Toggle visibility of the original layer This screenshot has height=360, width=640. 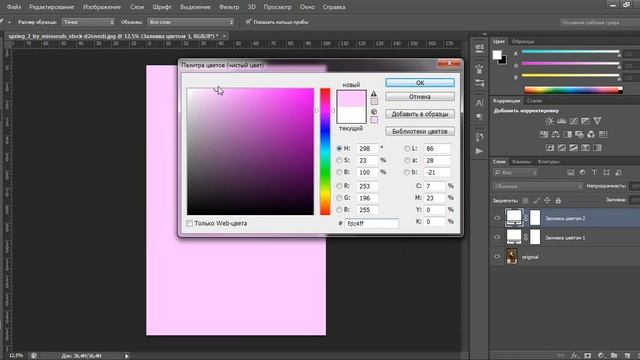coord(497,256)
